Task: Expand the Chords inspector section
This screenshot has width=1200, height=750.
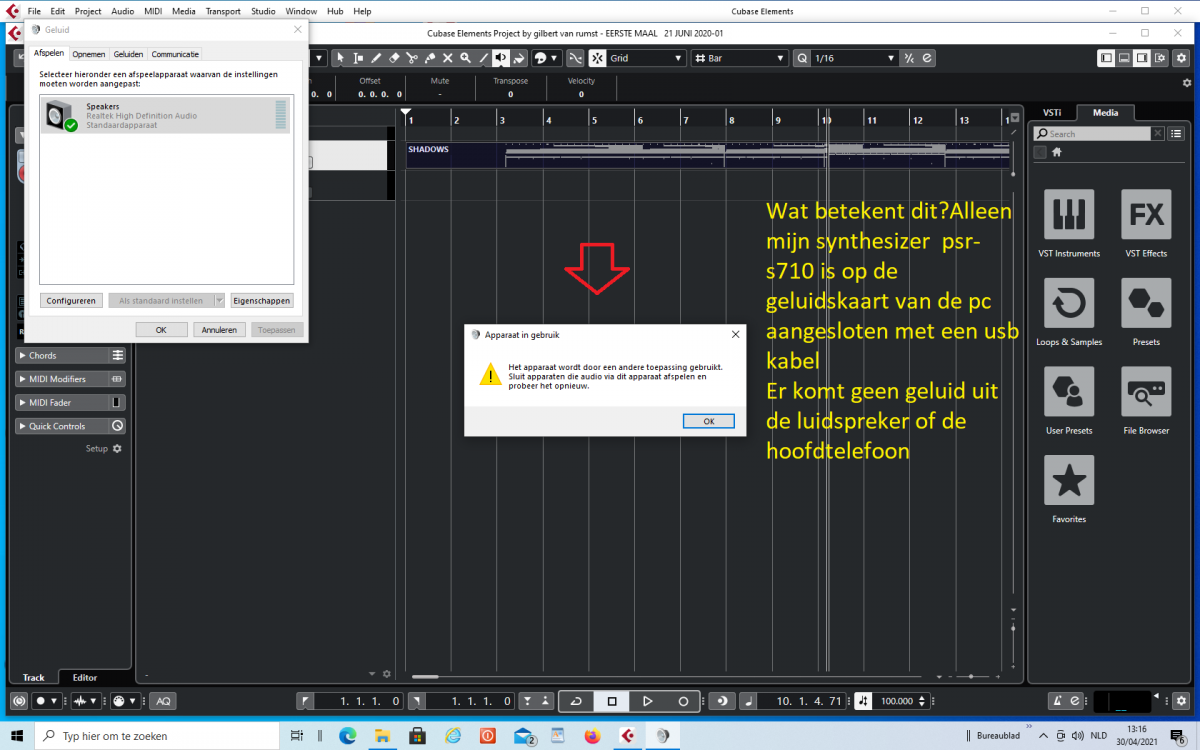Action: point(70,355)
